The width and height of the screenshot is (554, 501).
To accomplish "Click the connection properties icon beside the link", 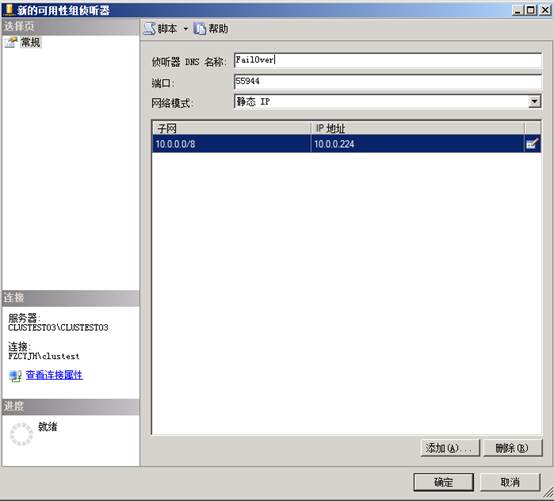I will tap(15, 376).
